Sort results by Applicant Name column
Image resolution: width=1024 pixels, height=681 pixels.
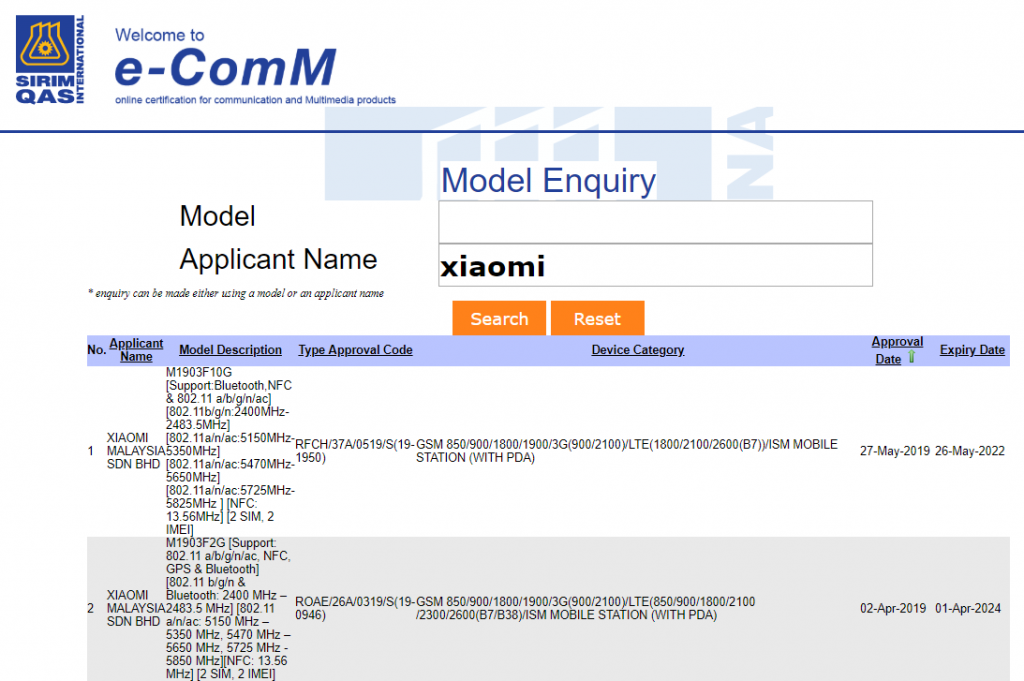coord(136,350)
